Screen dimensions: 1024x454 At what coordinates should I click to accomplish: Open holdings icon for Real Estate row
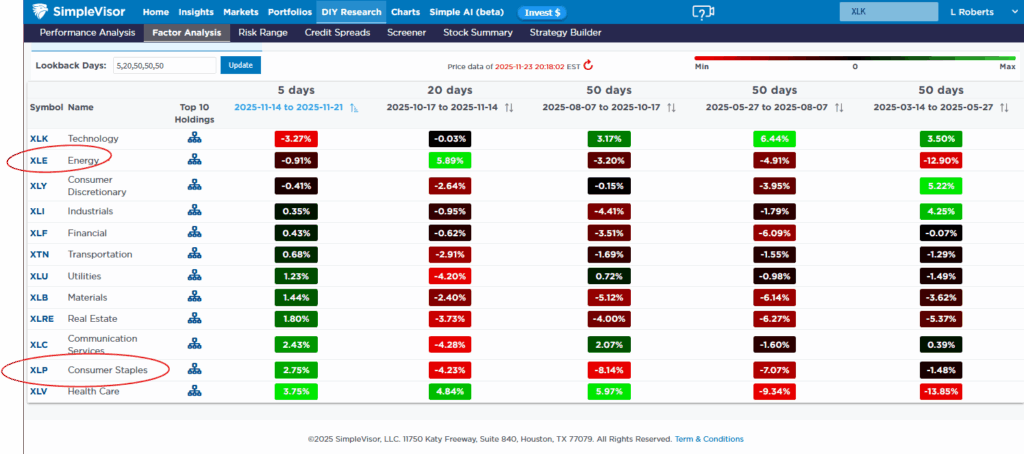pyautogui.click(x=195, y=319)
